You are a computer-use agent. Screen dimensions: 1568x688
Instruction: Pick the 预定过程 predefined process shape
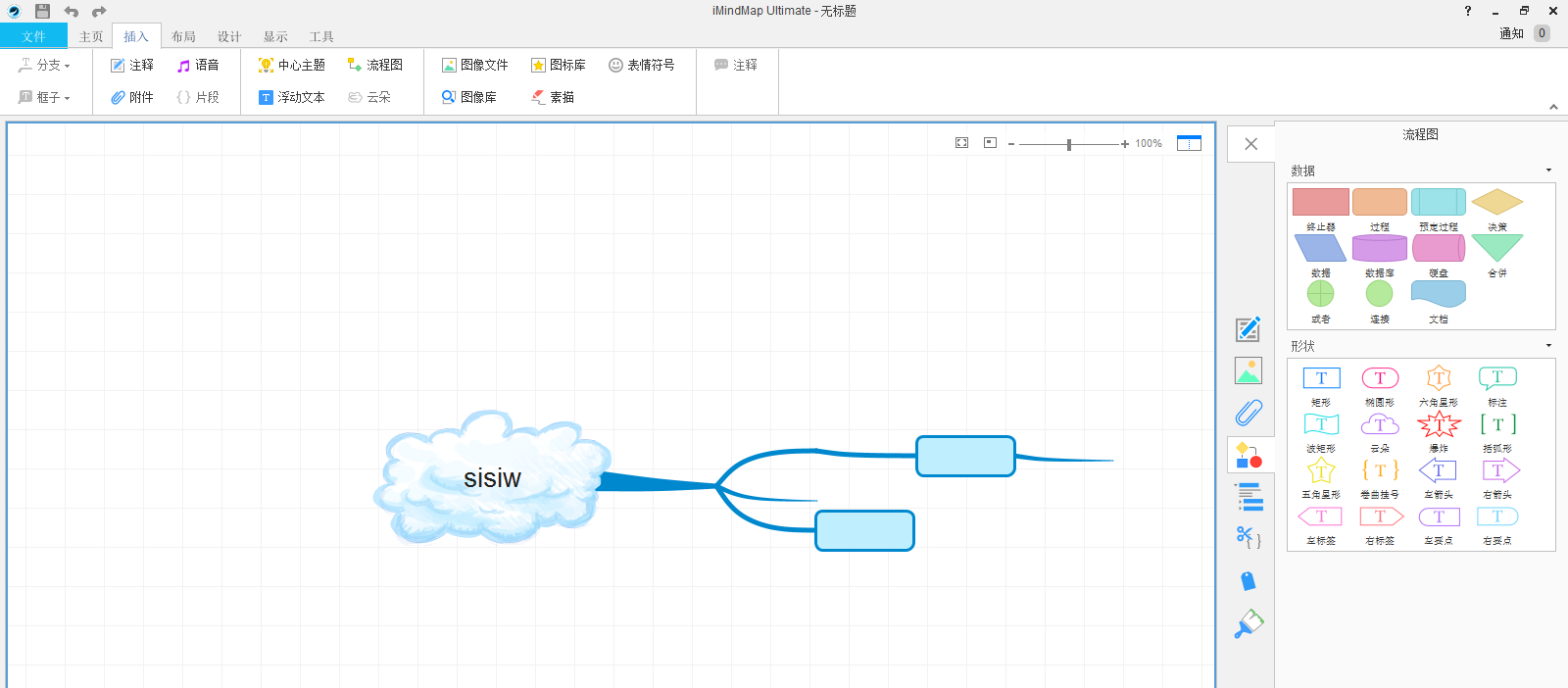[x=1439, y=202]
